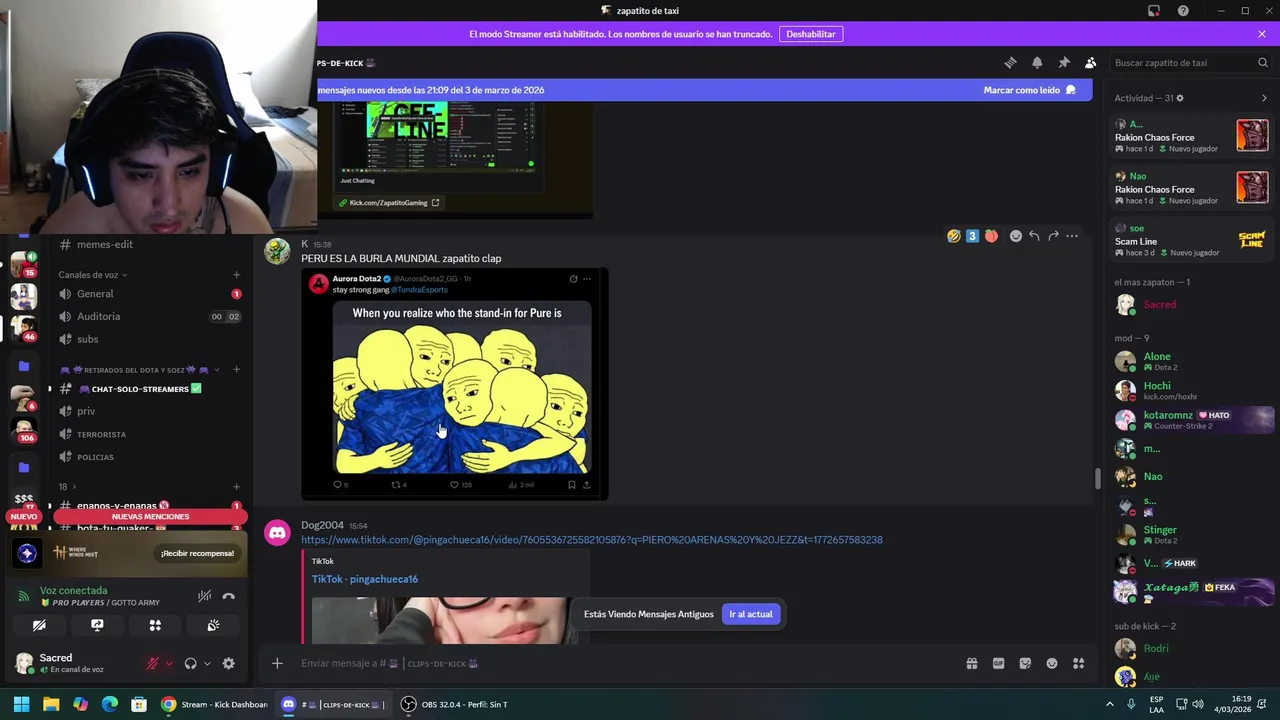The height and width of the screenshot is (720, 1280).
Task: Show pinned messages in channel header
Action: pos(1064,63)
